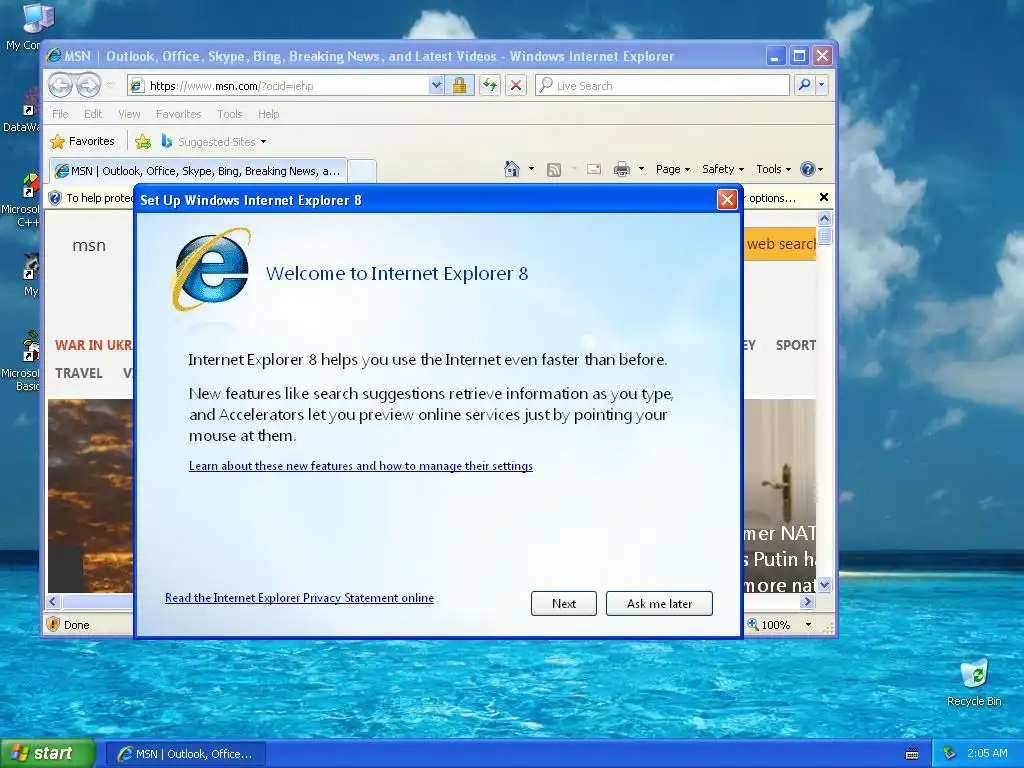Open the recent pages dropdown beside Forward
Image resolution: width=1024 pixels, height=768 pixels.
[x=110, y=86]
